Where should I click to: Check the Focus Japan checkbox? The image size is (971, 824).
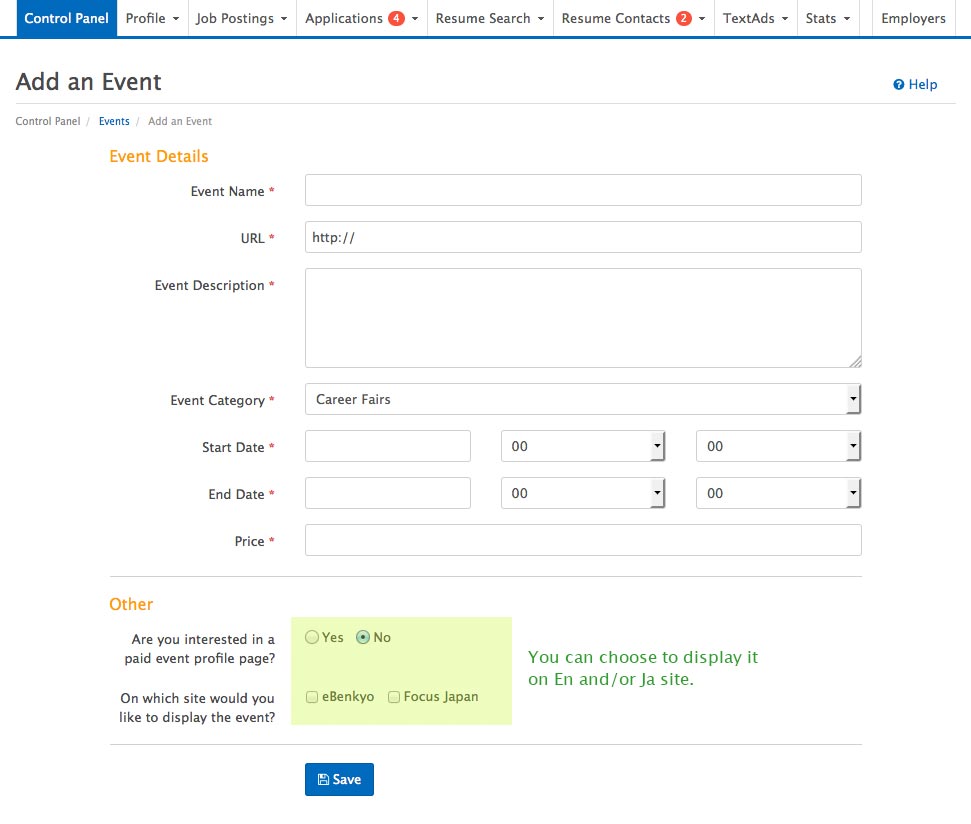394,697
